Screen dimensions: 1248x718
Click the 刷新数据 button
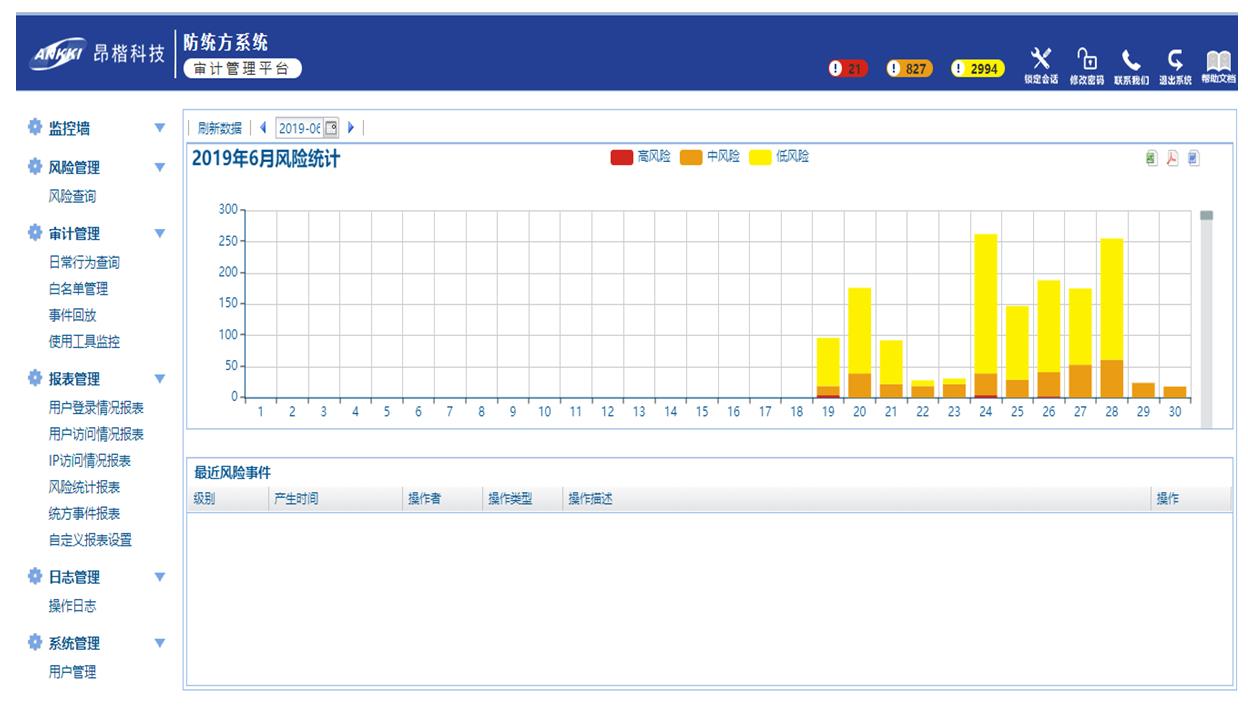click(x=219, y=128)
